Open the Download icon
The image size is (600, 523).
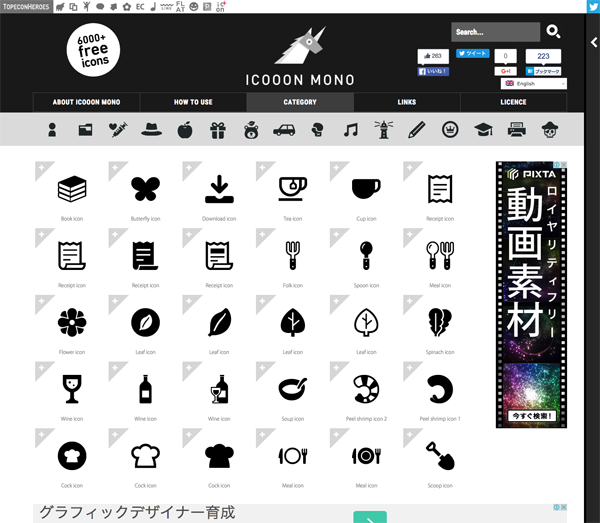click(219, 187)
